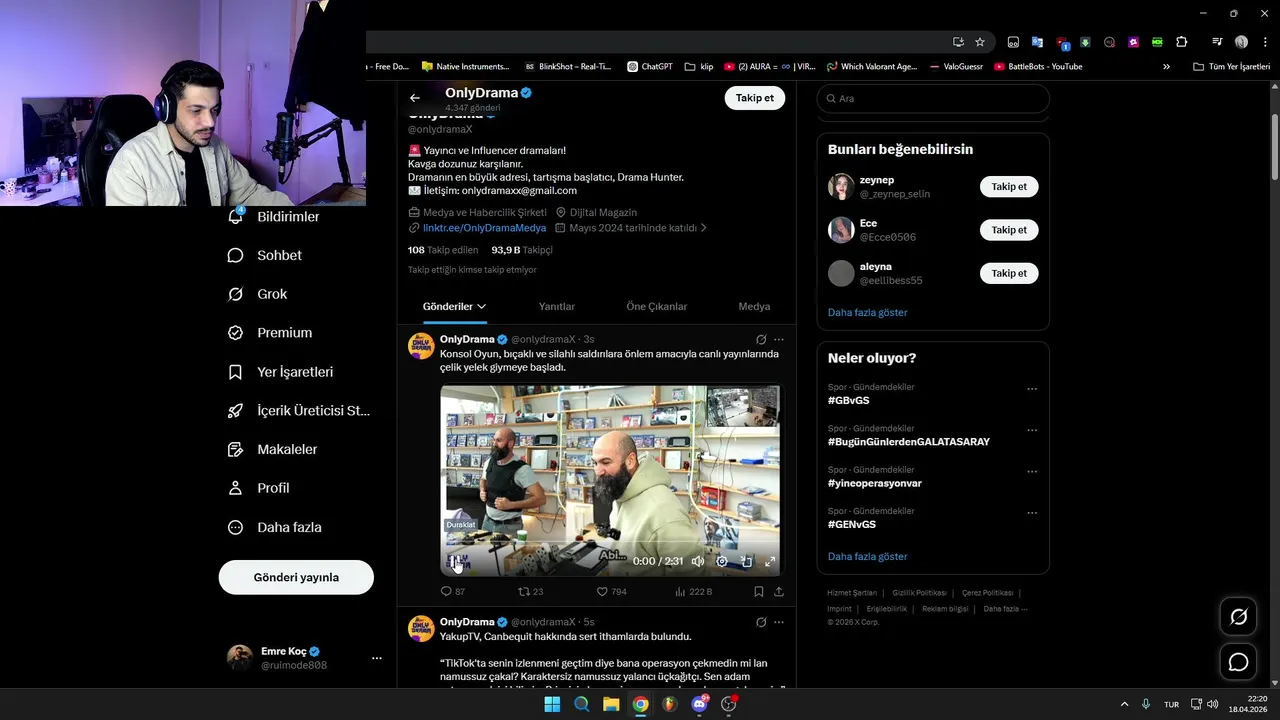1280x720 pixels.
Task: Open Windows Start menu
Action: 552,704
